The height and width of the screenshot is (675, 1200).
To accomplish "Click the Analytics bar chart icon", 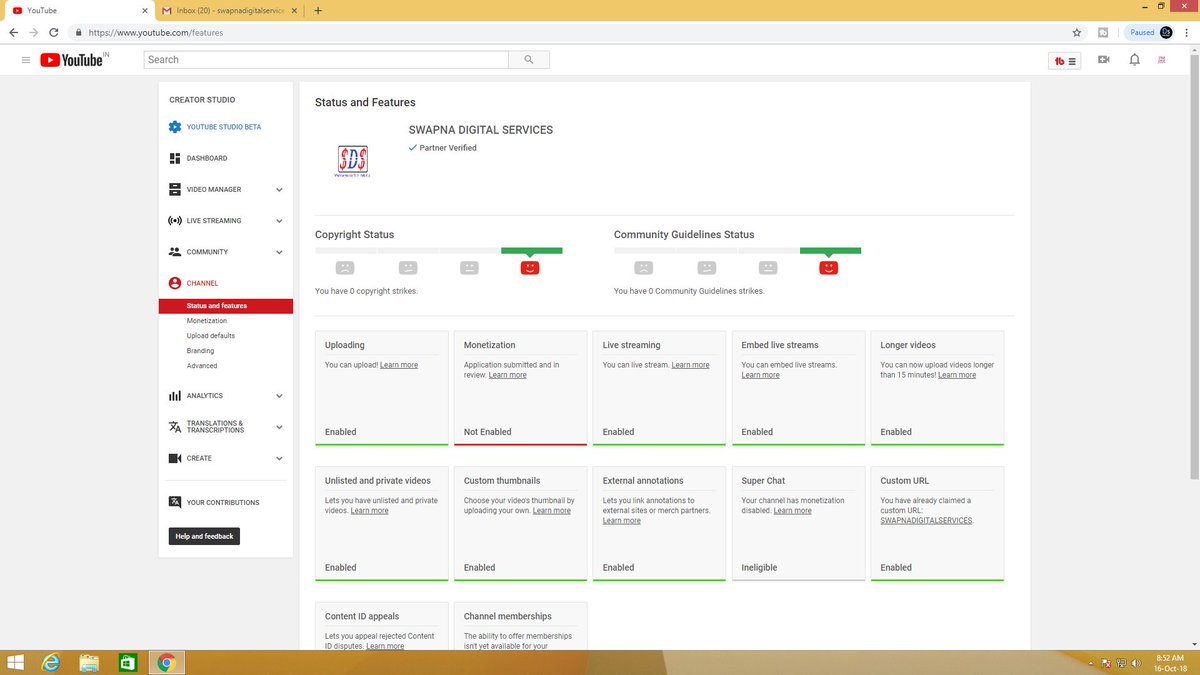I will 175,396.
